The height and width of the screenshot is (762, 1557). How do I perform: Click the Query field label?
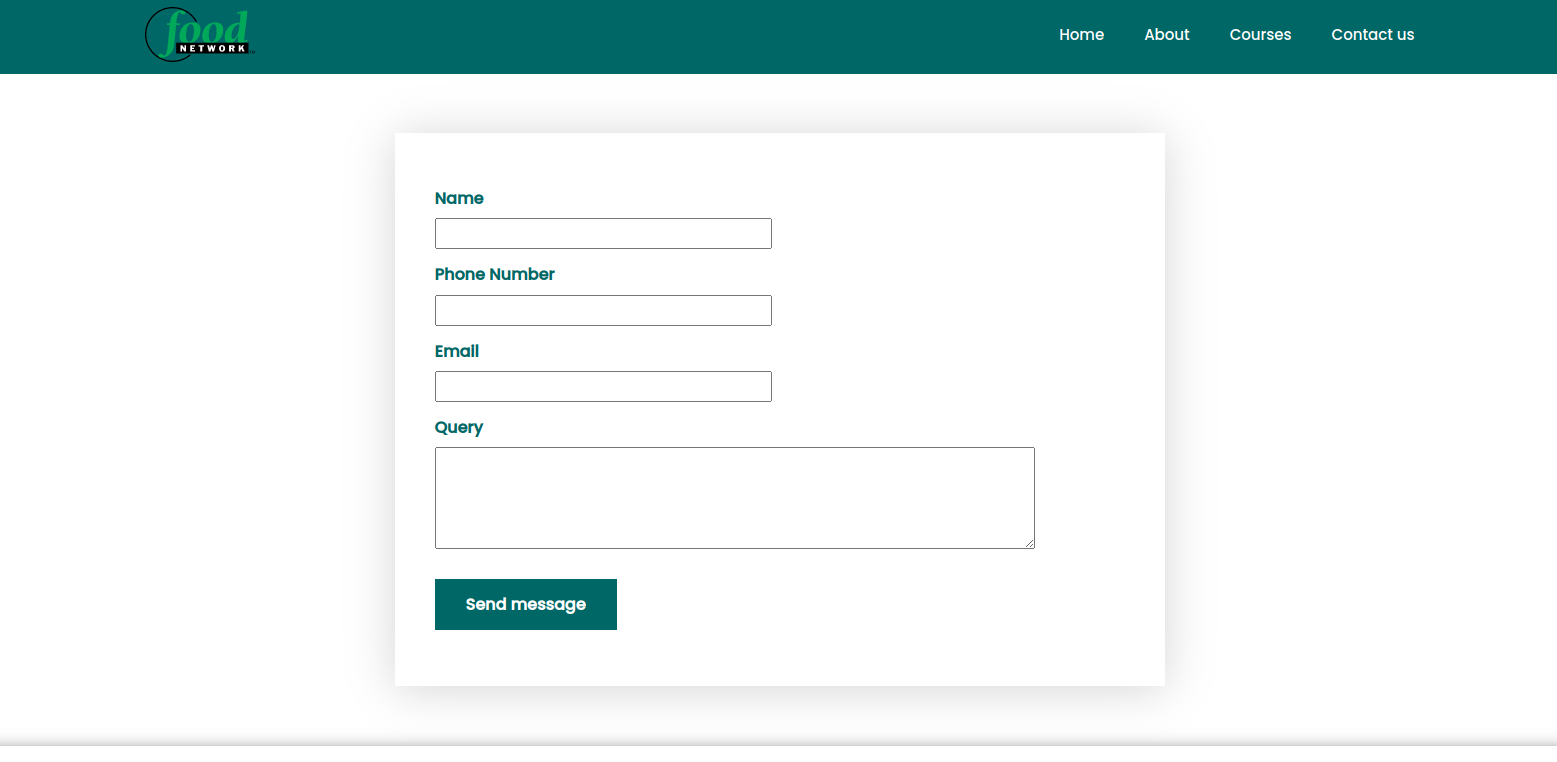pos(459,427)
